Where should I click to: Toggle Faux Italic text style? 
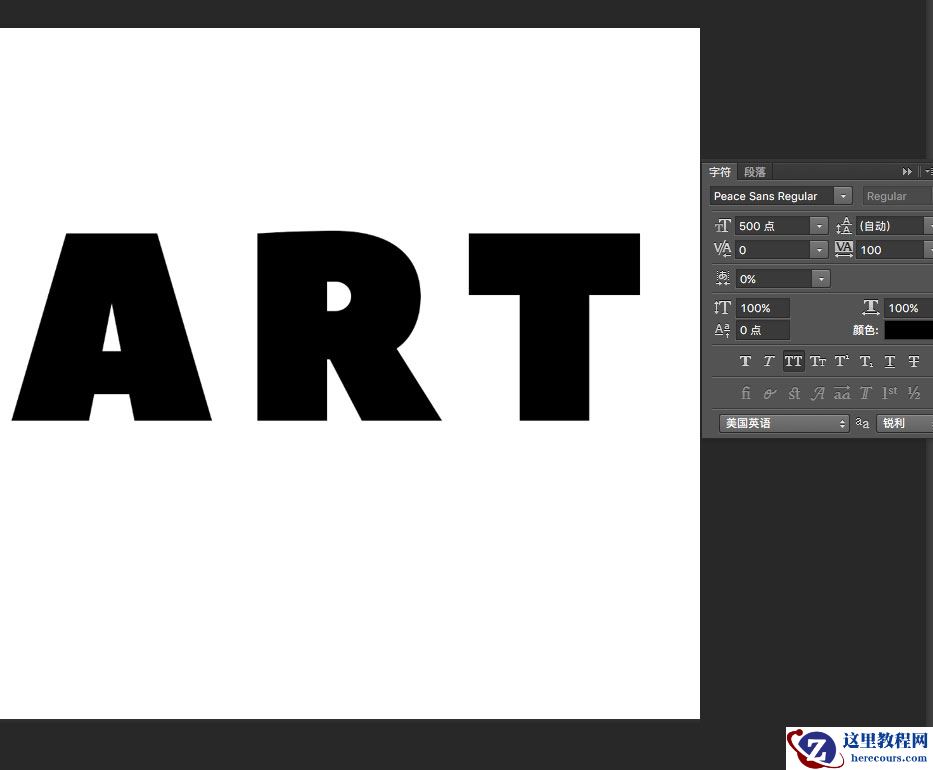pyautogui.click(x=769, y=361)
